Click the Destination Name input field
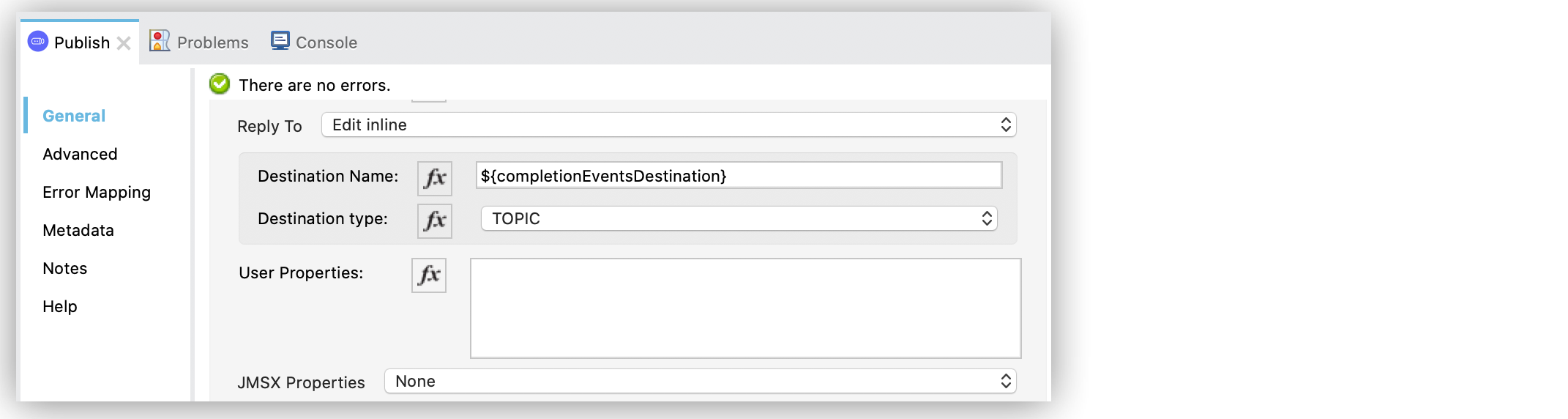This screenshot has height=419, width=1568. (x=739, y=176)
